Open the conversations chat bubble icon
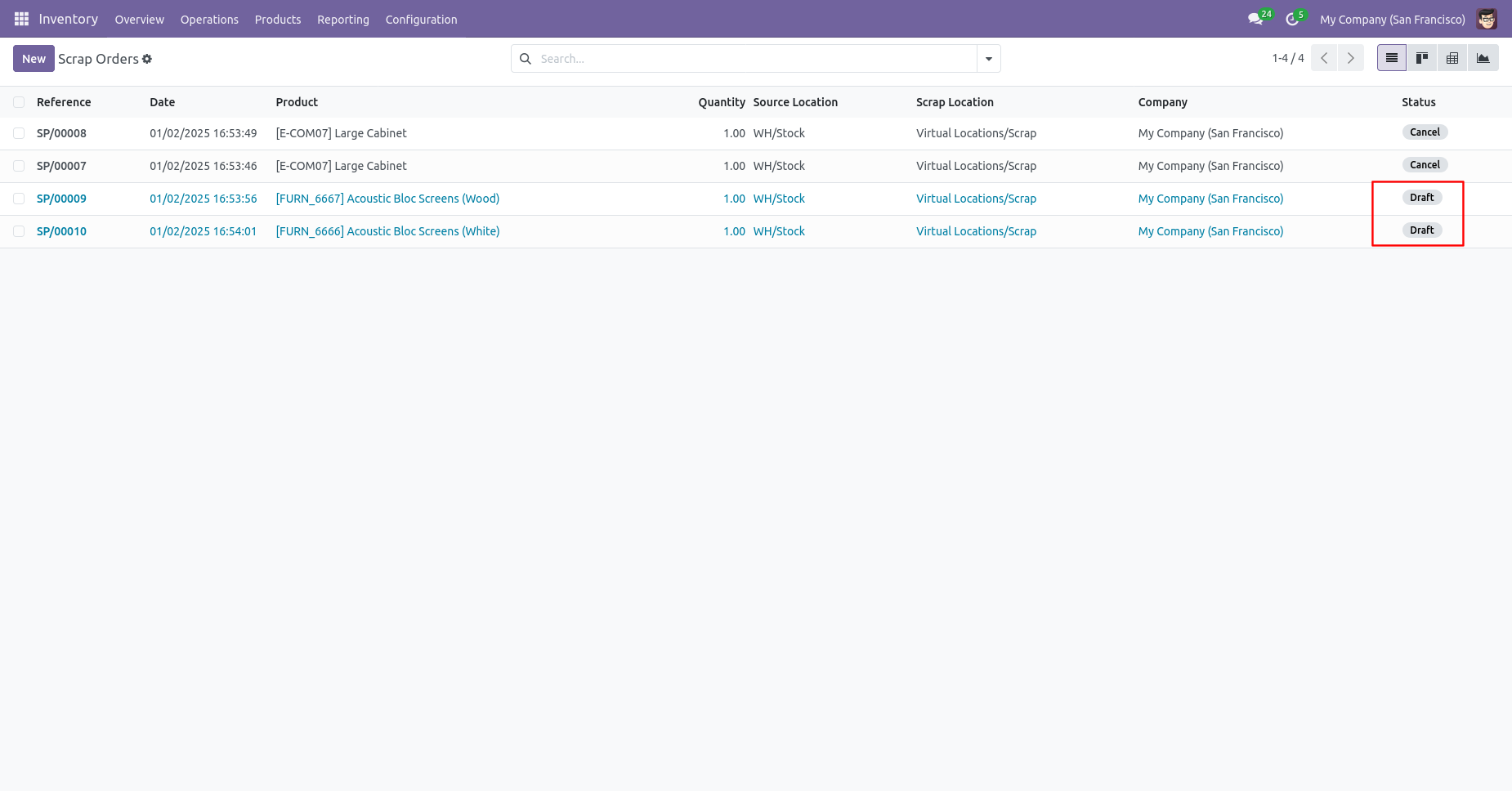 1255,19
